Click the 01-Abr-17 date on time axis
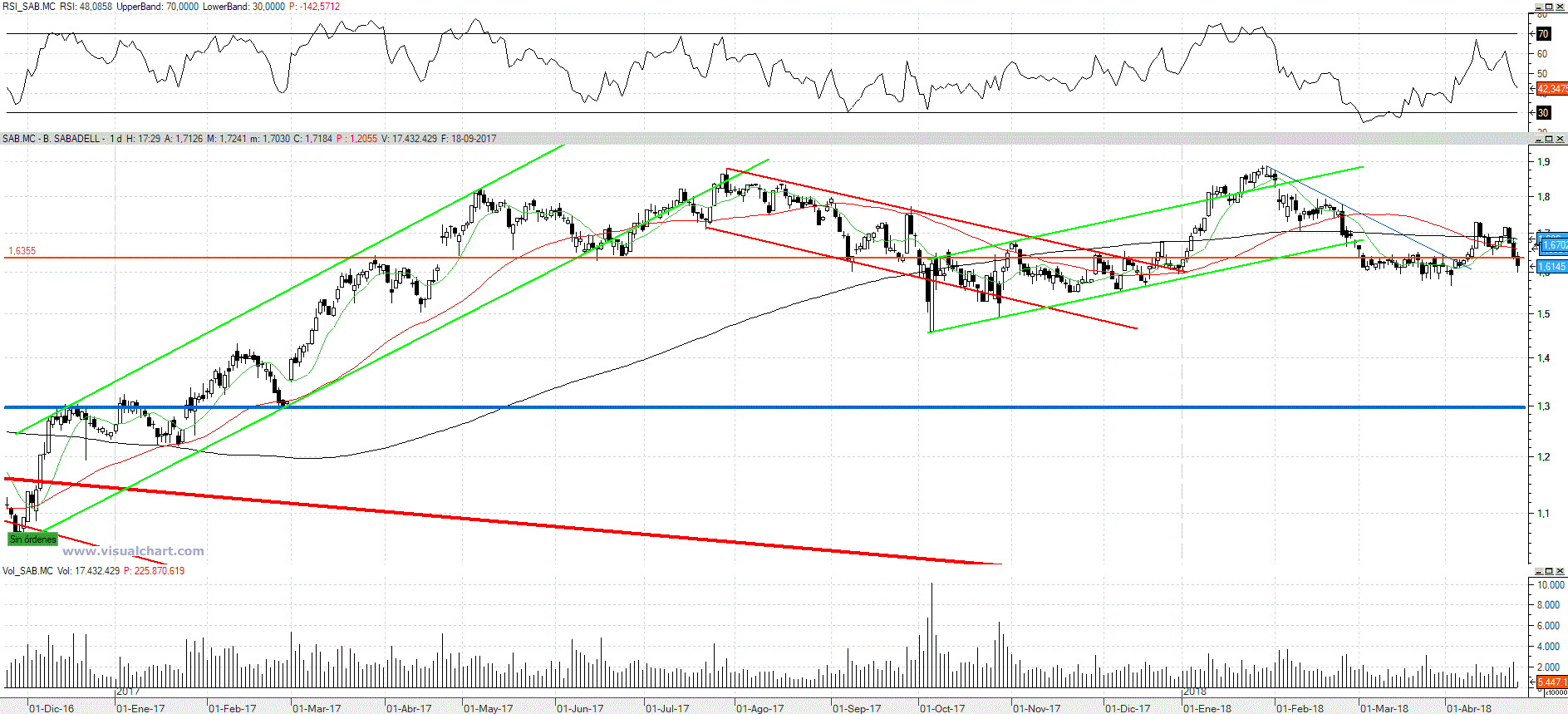Viewport: 1568px width, 714px height. pos(409,709)
